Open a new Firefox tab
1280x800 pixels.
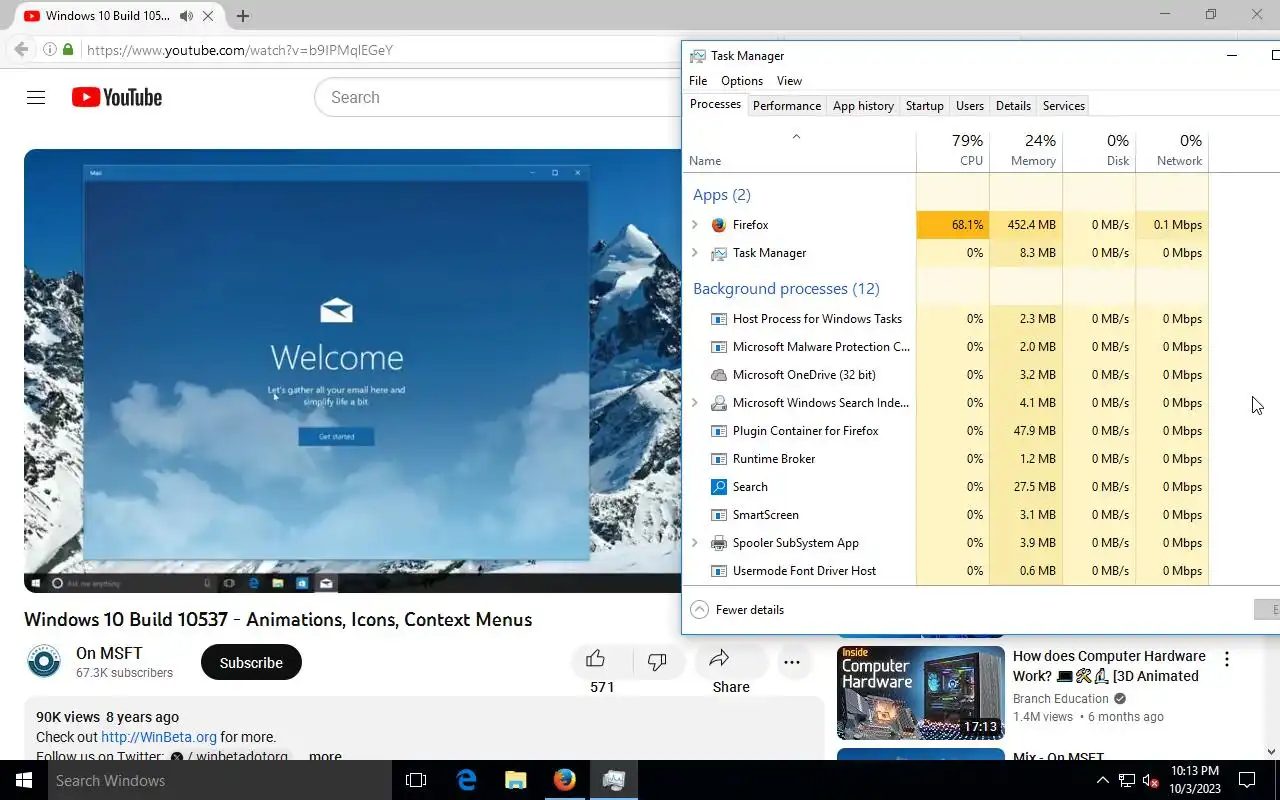(x=243, y=16)
